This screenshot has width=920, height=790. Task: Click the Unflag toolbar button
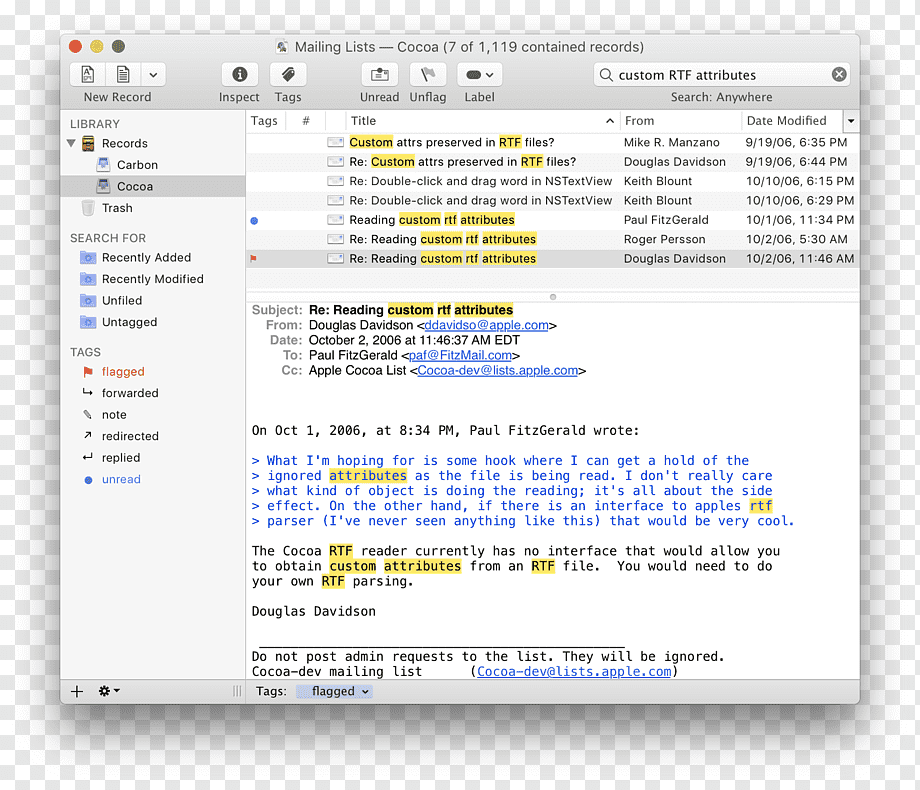428,75
